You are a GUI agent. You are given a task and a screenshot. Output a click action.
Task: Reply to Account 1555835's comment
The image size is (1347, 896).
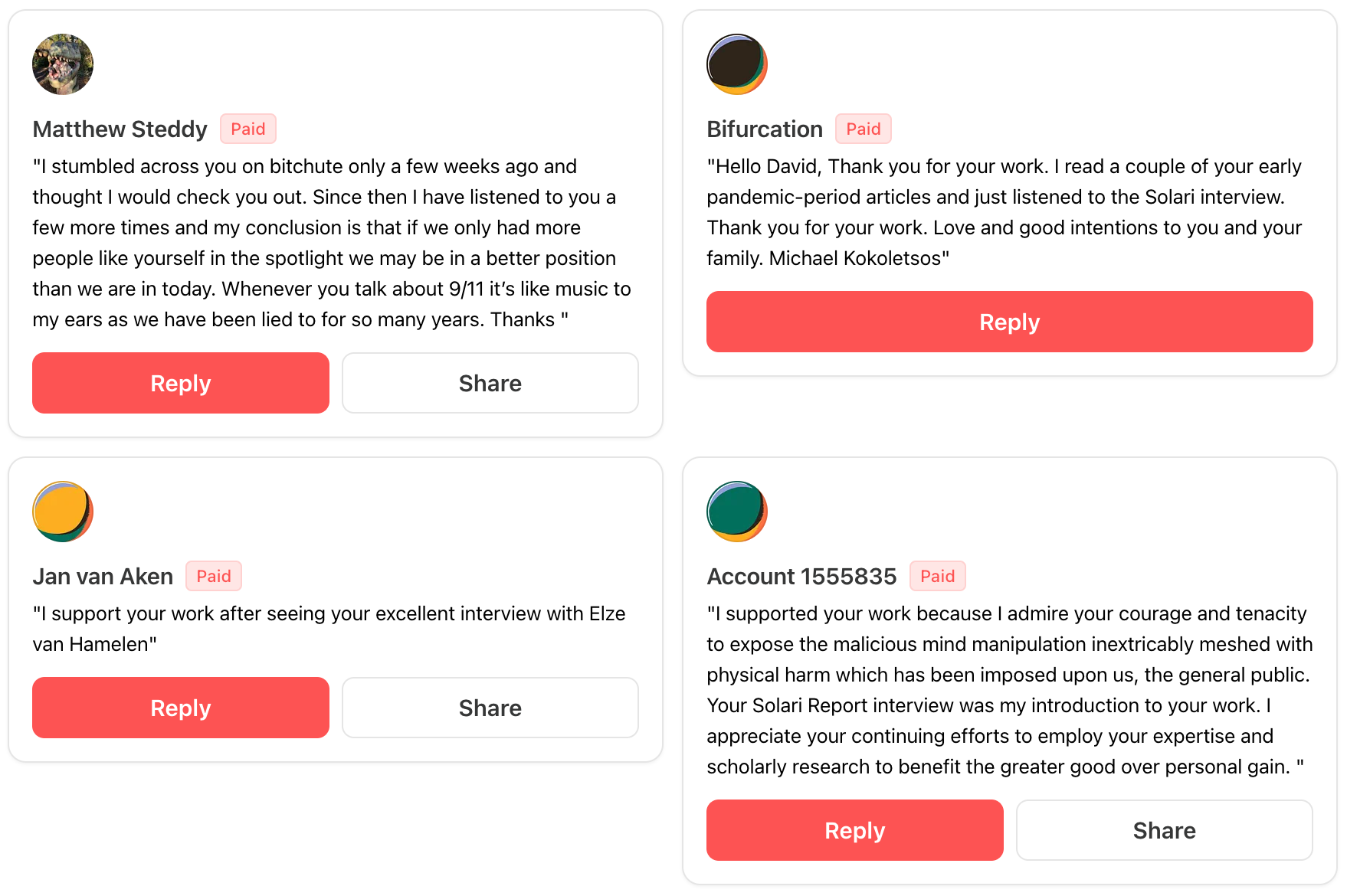[854, 830]
